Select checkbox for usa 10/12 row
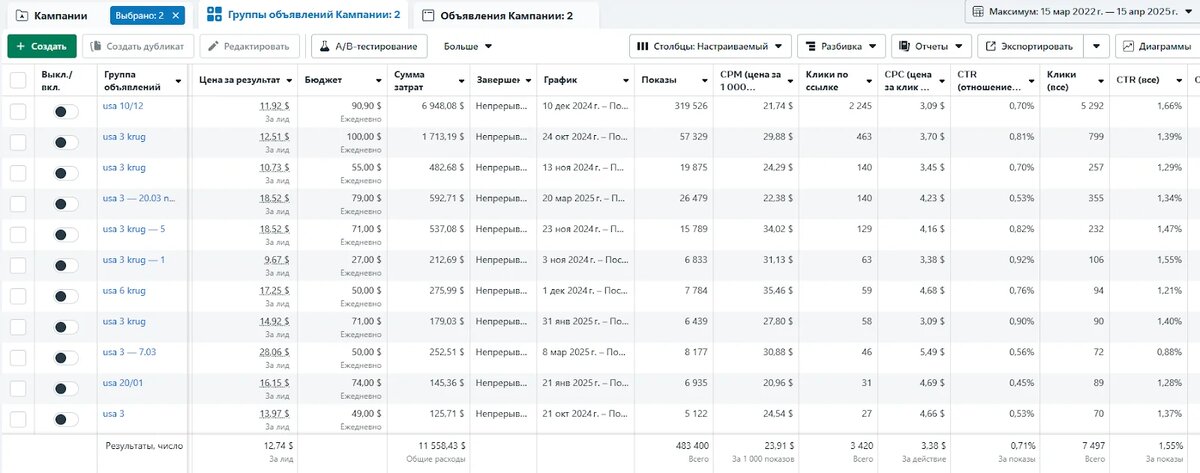This screenshot has height=473, width=1200. pyautogui.click(x=18, y=113)
